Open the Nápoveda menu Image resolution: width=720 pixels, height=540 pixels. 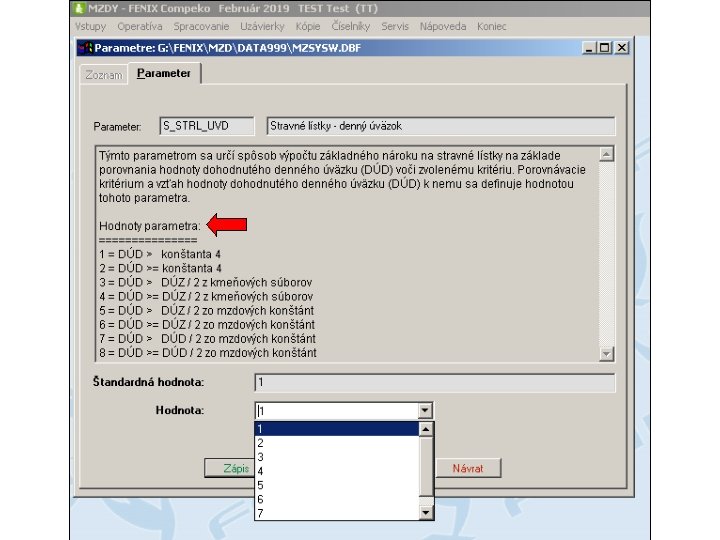tap(443, 26)
